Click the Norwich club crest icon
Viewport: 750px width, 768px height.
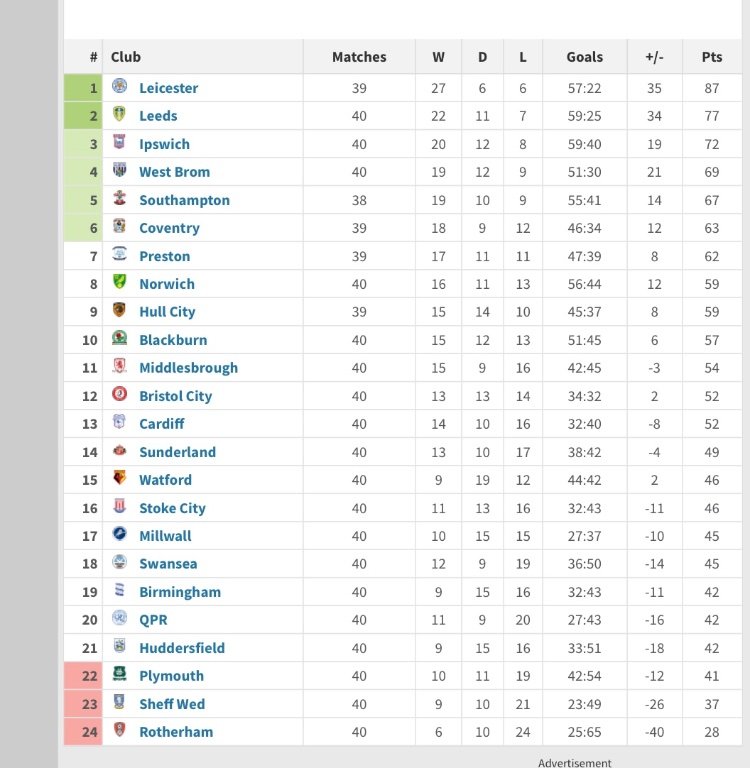120,283
